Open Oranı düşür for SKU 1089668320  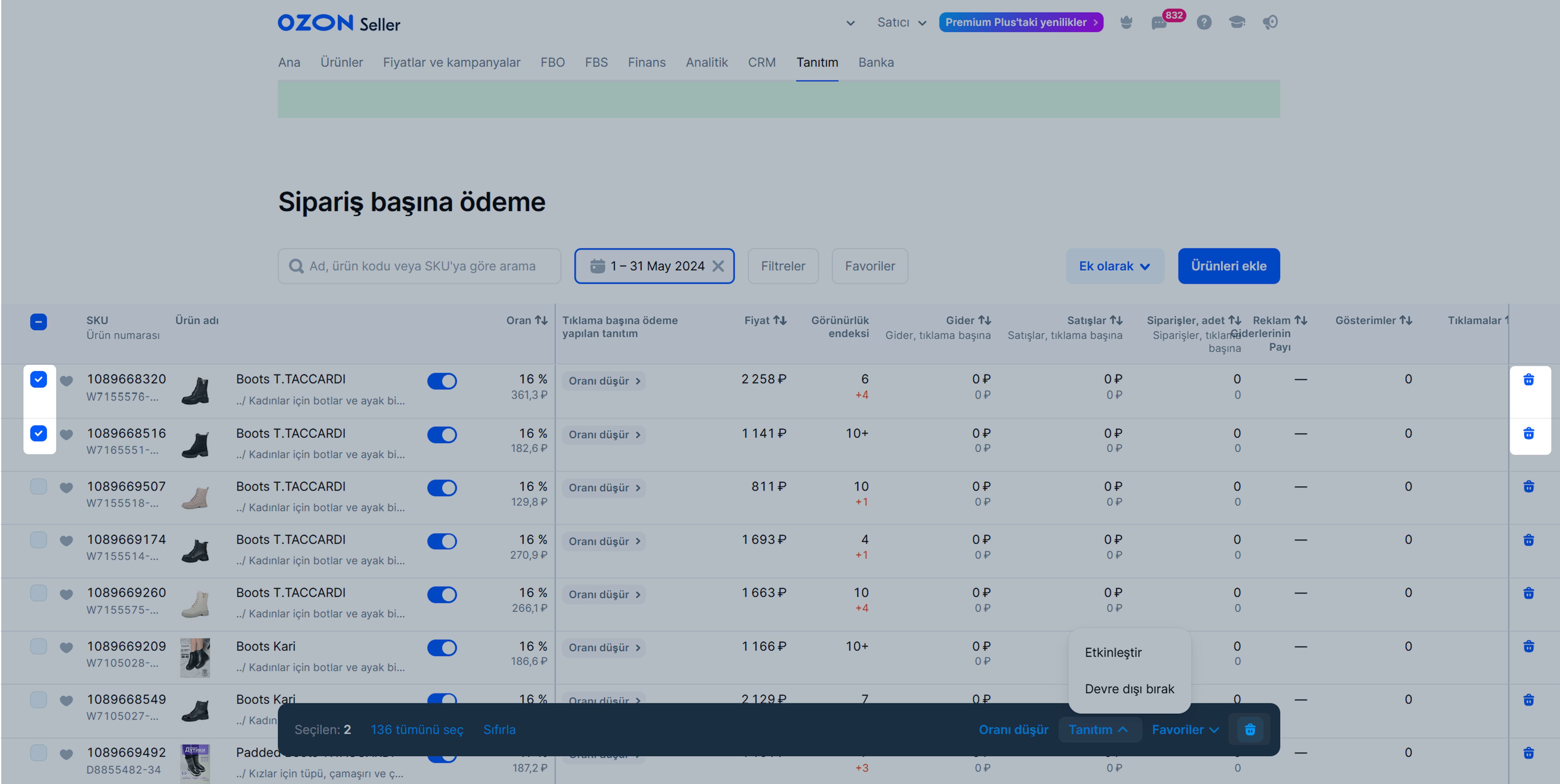coord(604,381)
